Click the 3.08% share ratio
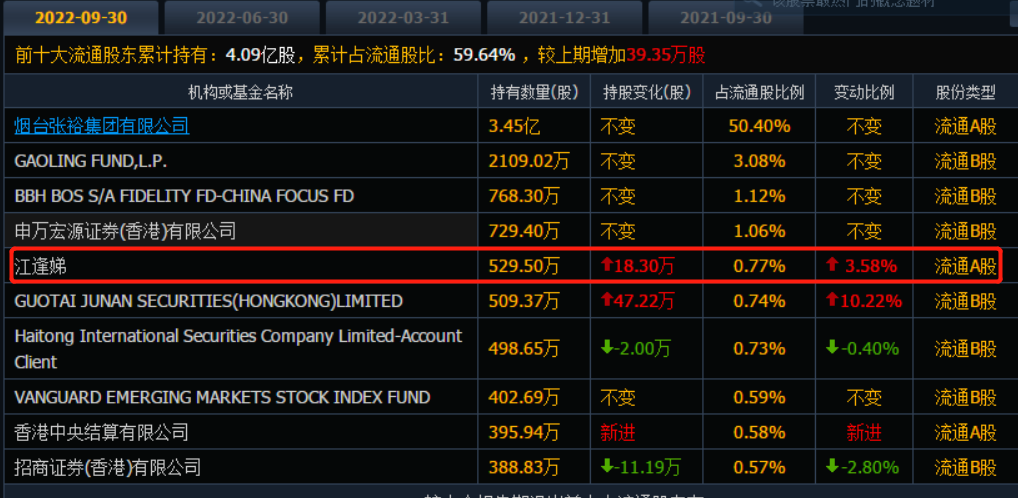Viewport: 1018px width, 498px height. pos(760,161)
